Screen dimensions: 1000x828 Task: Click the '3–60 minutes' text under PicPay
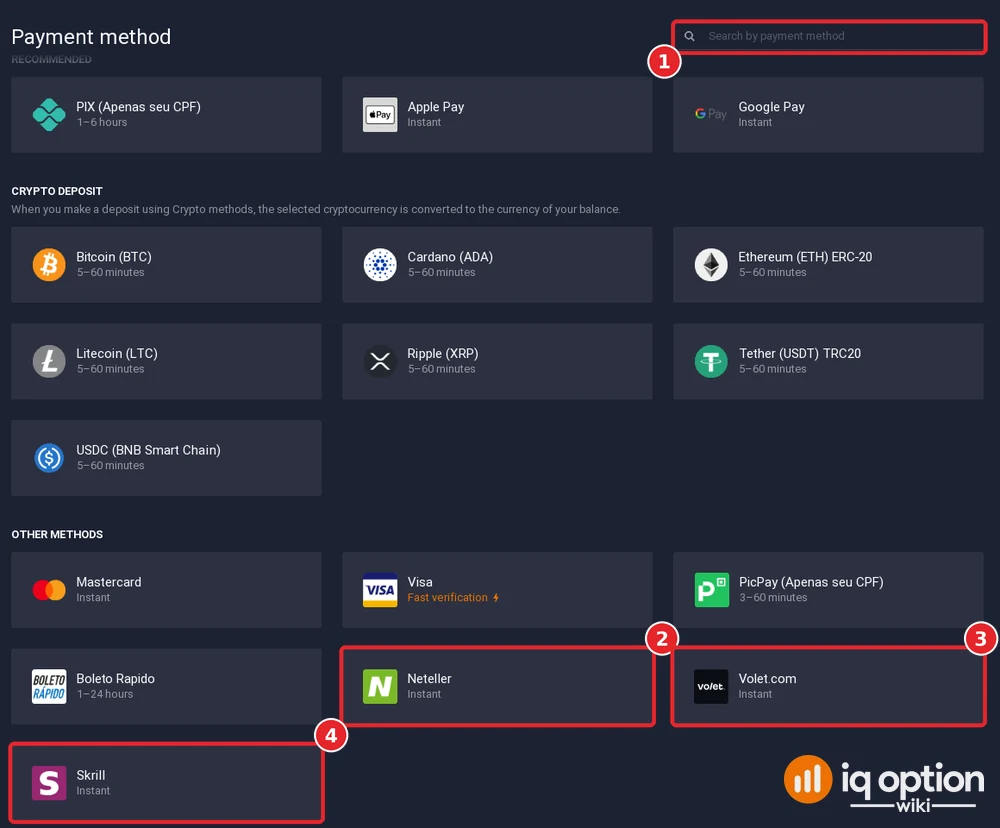click(773, 598)
